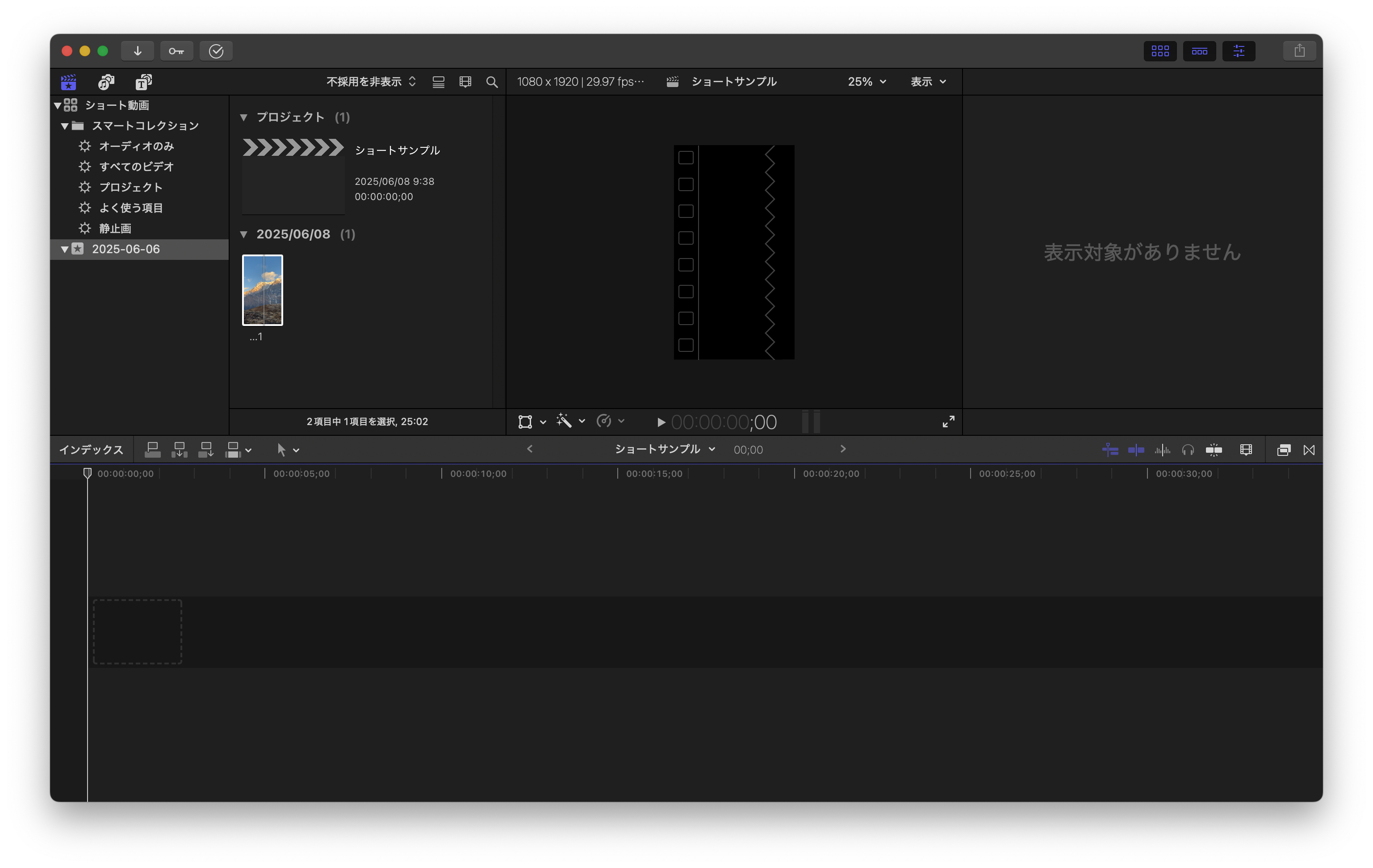
Task: Open the 不採用を非表示 filter dropdown
Action: 371,82
